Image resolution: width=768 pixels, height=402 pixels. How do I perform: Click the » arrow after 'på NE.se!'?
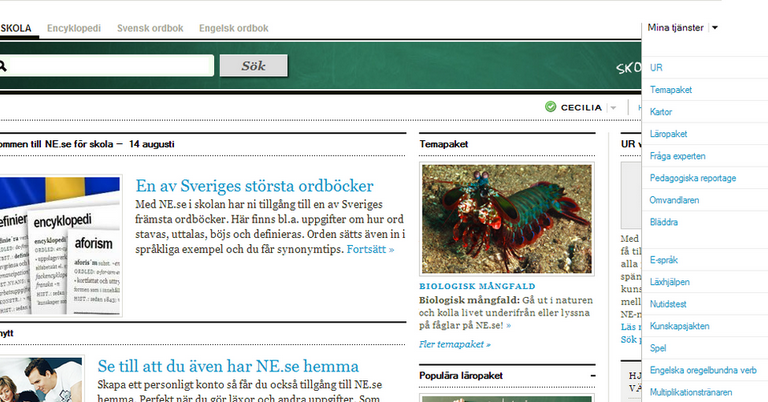tap(508, 326)
